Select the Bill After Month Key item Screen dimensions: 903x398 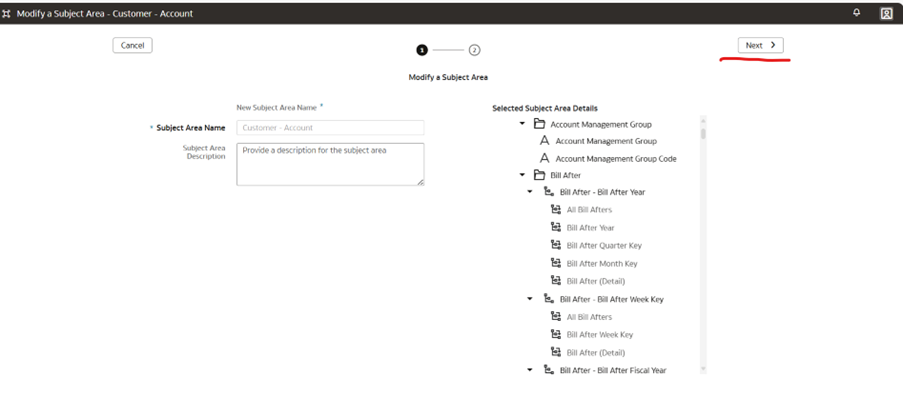click(x=602, y=263)
